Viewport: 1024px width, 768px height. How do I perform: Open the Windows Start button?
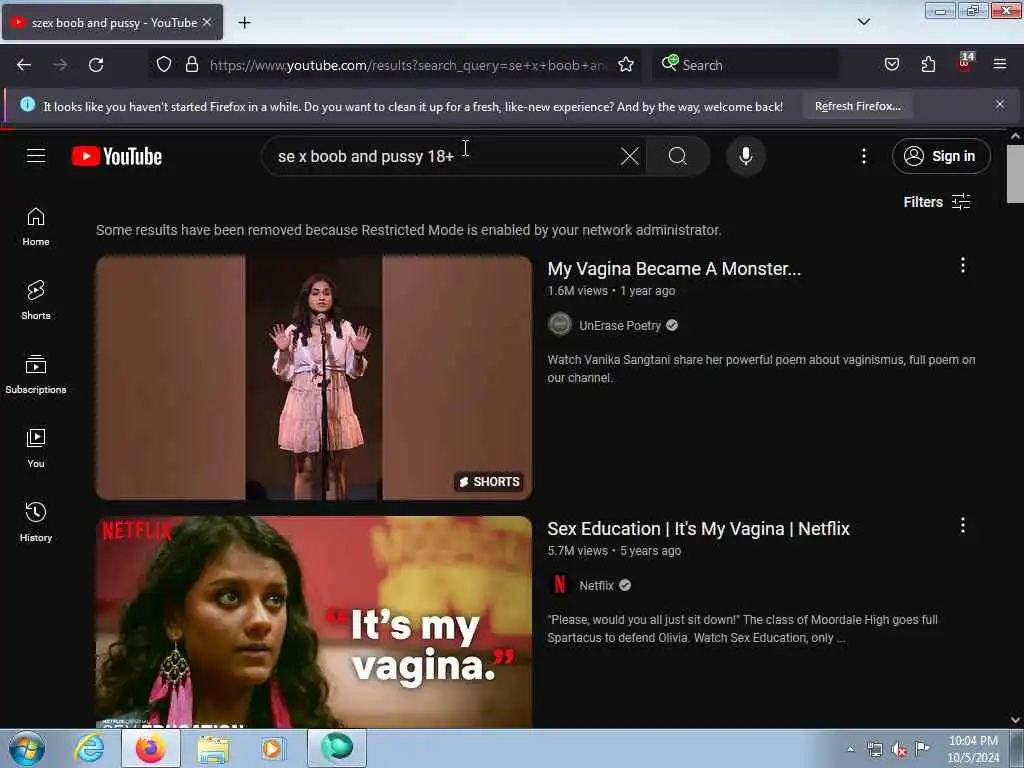tap(27, 748)
